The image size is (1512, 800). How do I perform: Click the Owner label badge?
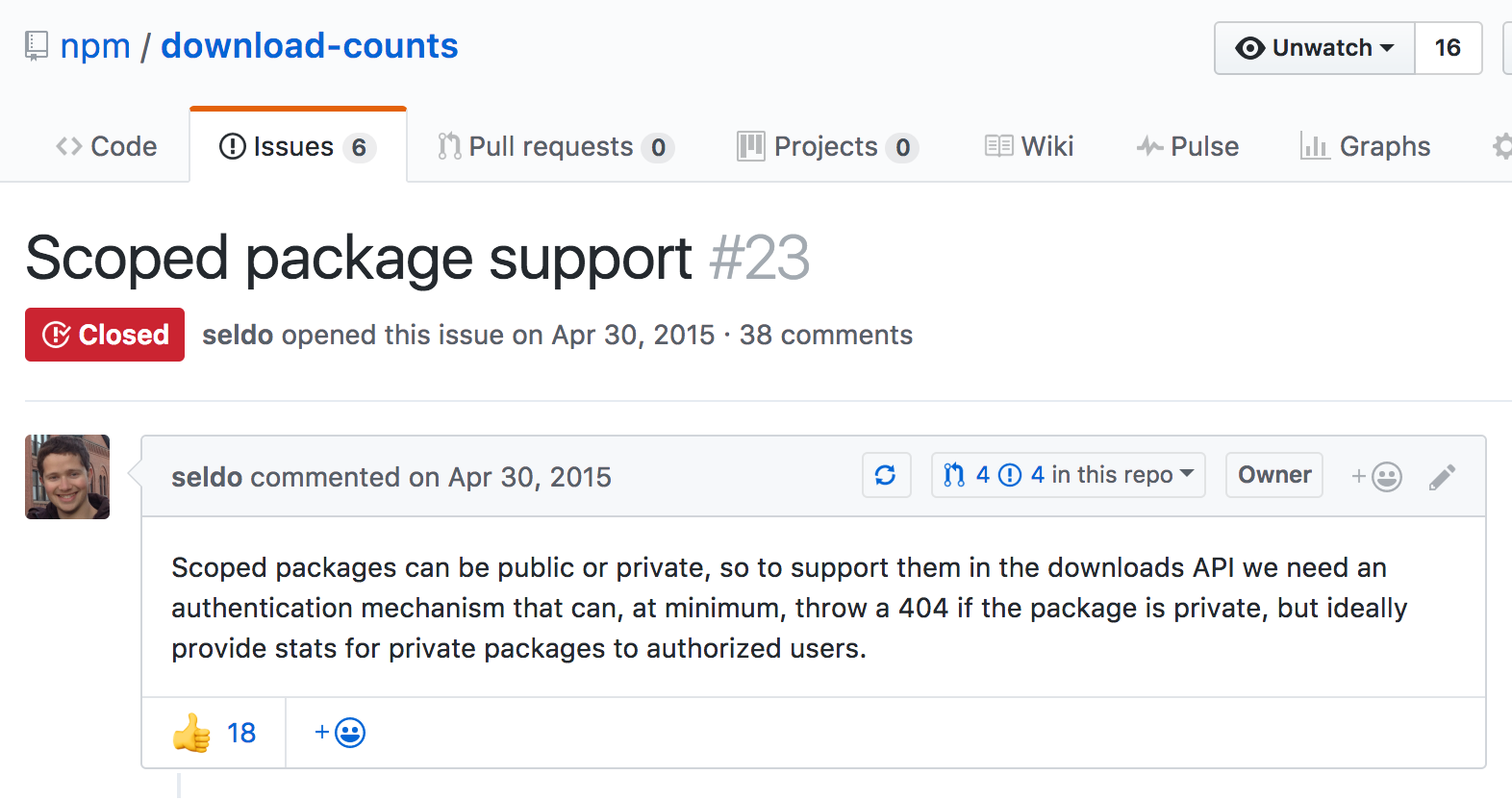1274,475
